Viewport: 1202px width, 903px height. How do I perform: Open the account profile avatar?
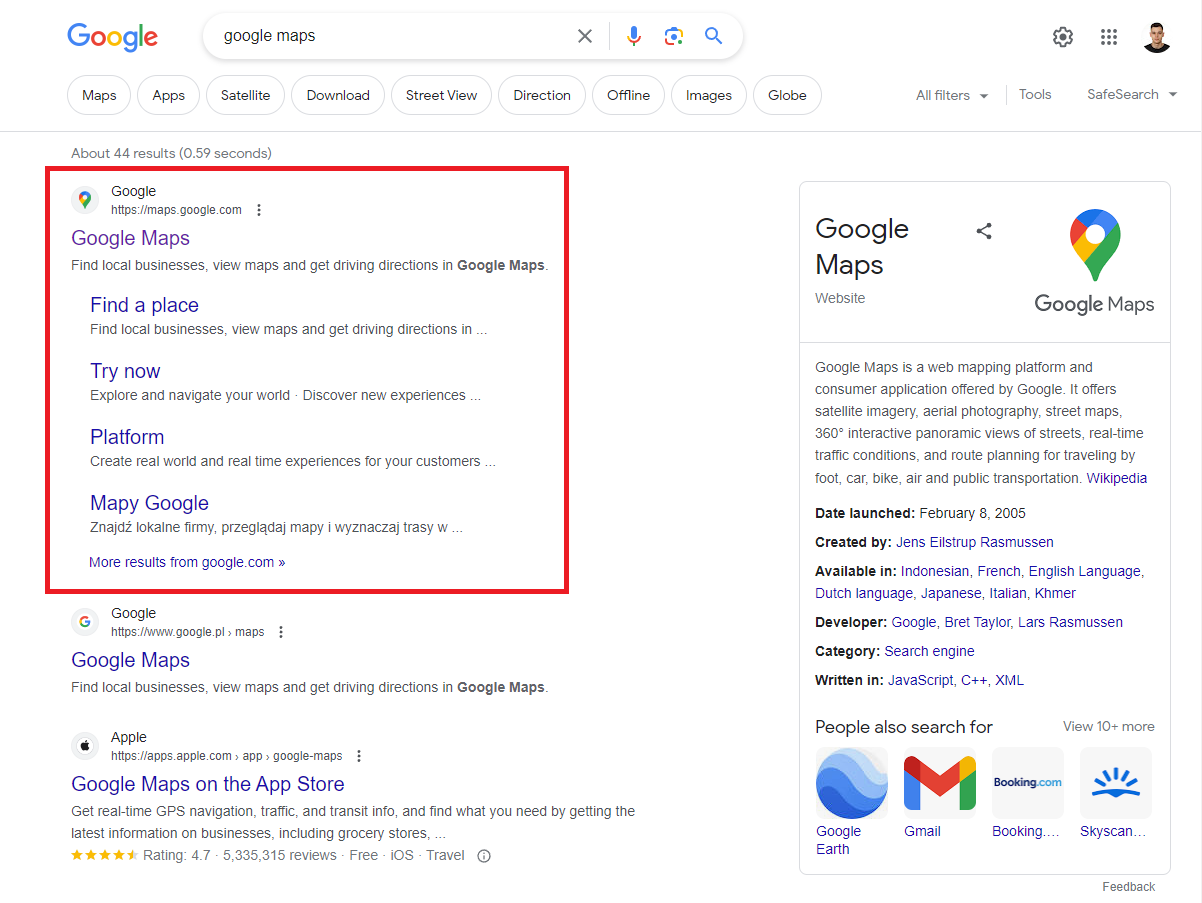[x=1157, y=37]
